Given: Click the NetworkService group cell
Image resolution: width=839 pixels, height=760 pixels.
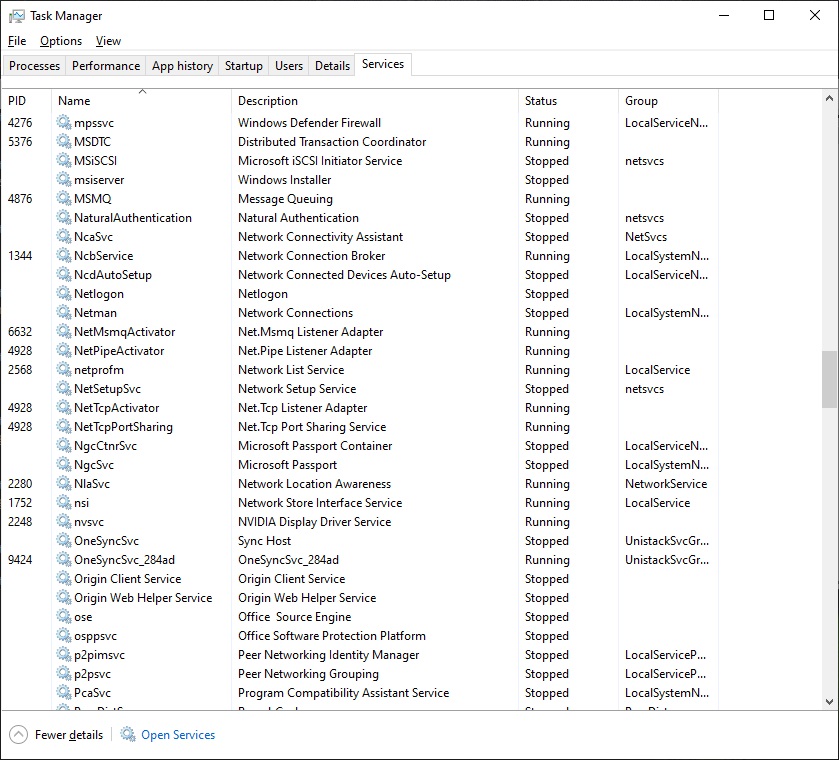Looking at the screenshot, I should [x=666, y=484].
